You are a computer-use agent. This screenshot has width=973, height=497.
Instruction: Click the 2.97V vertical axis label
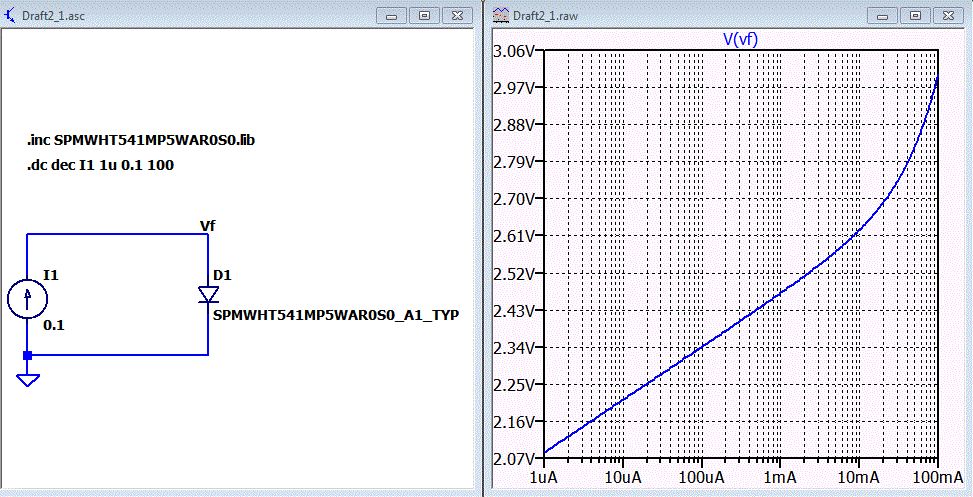pos(514,87)
